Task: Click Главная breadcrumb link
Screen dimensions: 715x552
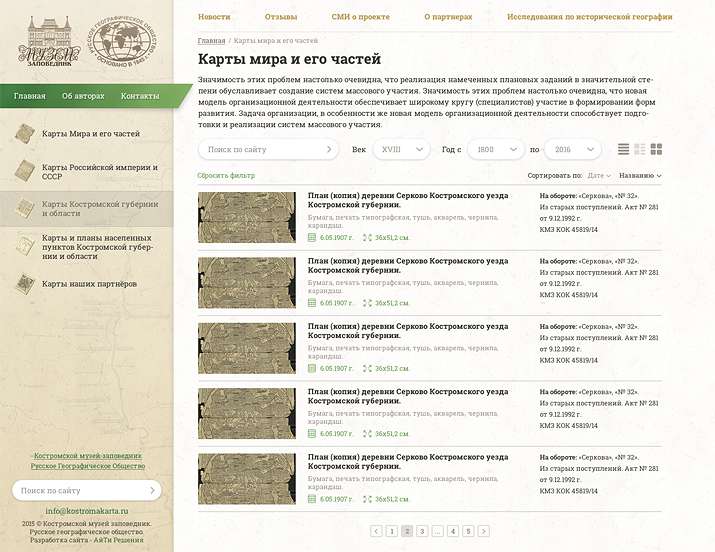Action: tap(212, 41)
